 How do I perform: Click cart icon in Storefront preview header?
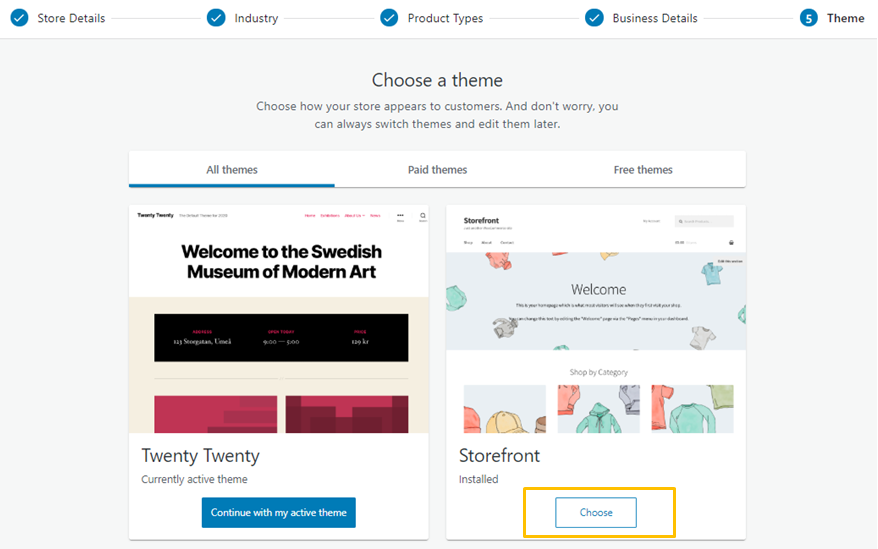click(731, 243)
